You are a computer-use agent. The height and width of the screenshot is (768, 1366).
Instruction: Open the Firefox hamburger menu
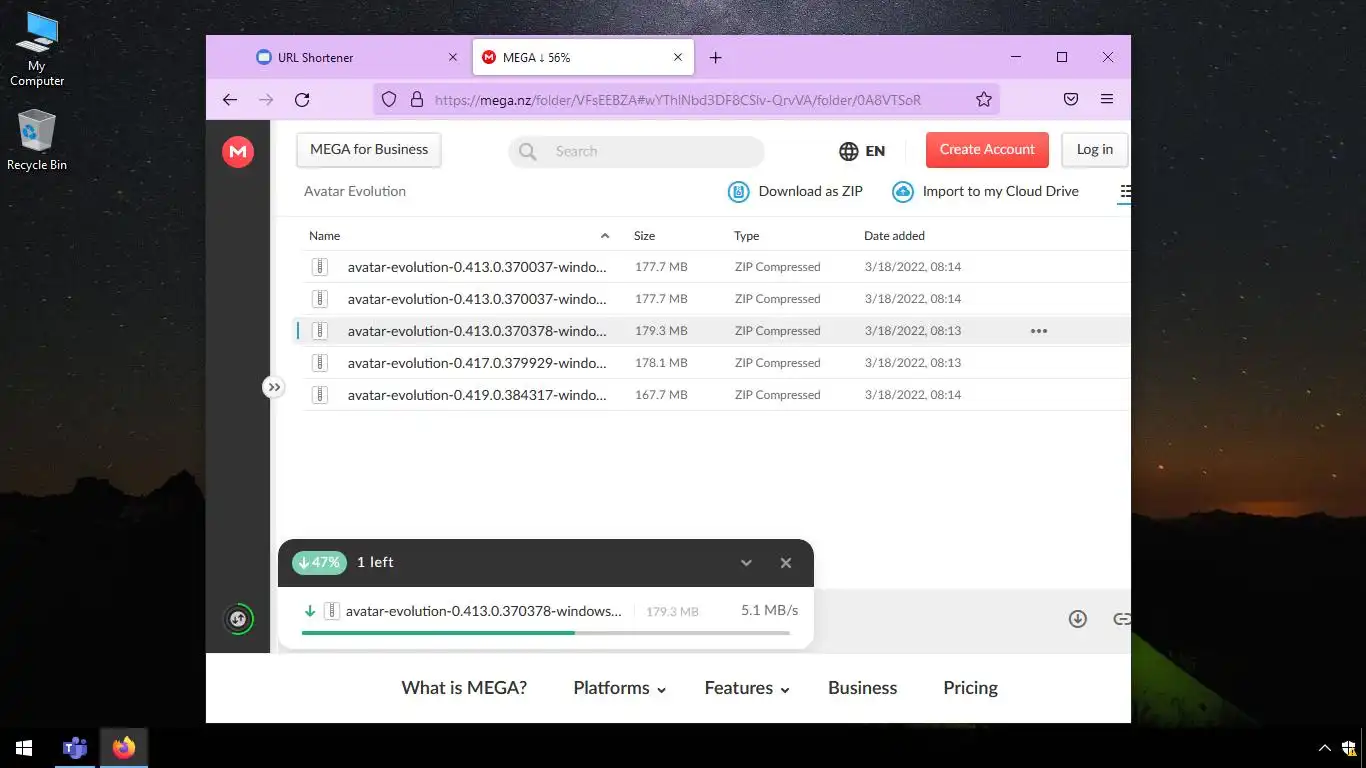pyautogui.click(x=1107, y=99)
